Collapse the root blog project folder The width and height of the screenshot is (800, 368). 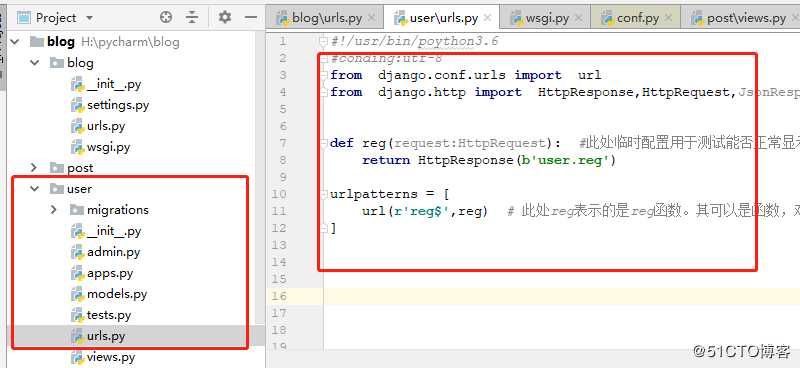(x=15, y=42)
